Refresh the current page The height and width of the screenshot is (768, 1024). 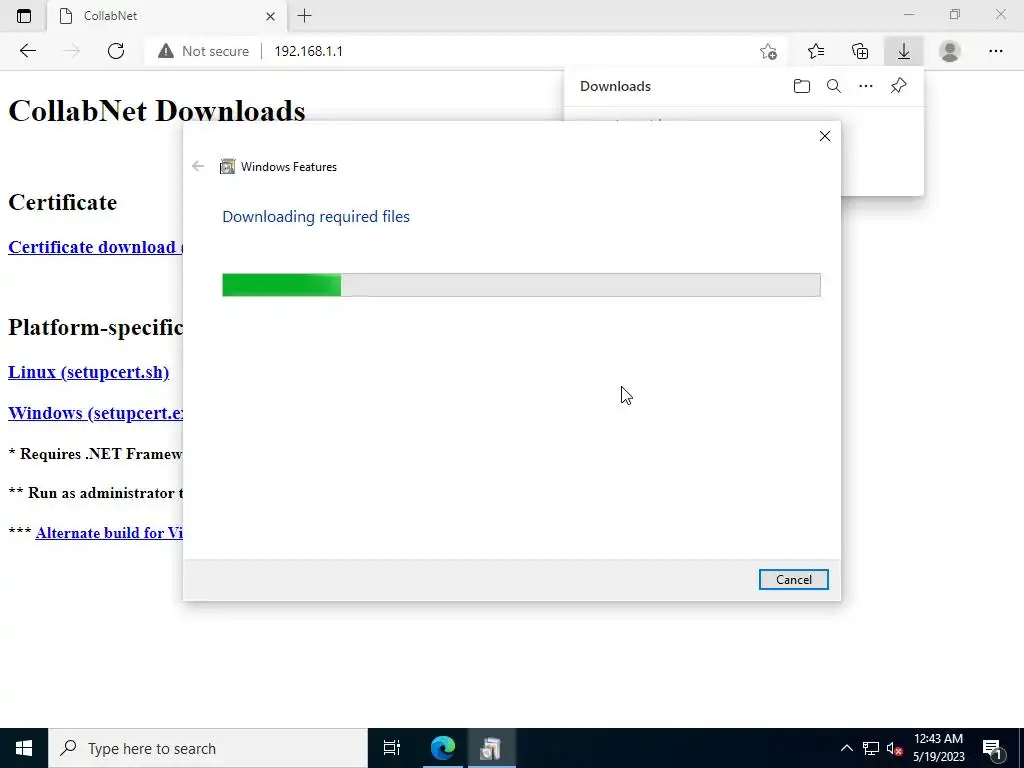(116, 51)
